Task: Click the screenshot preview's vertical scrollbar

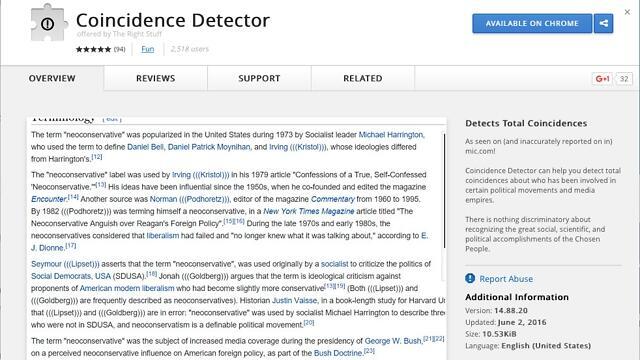Action: 444,192
